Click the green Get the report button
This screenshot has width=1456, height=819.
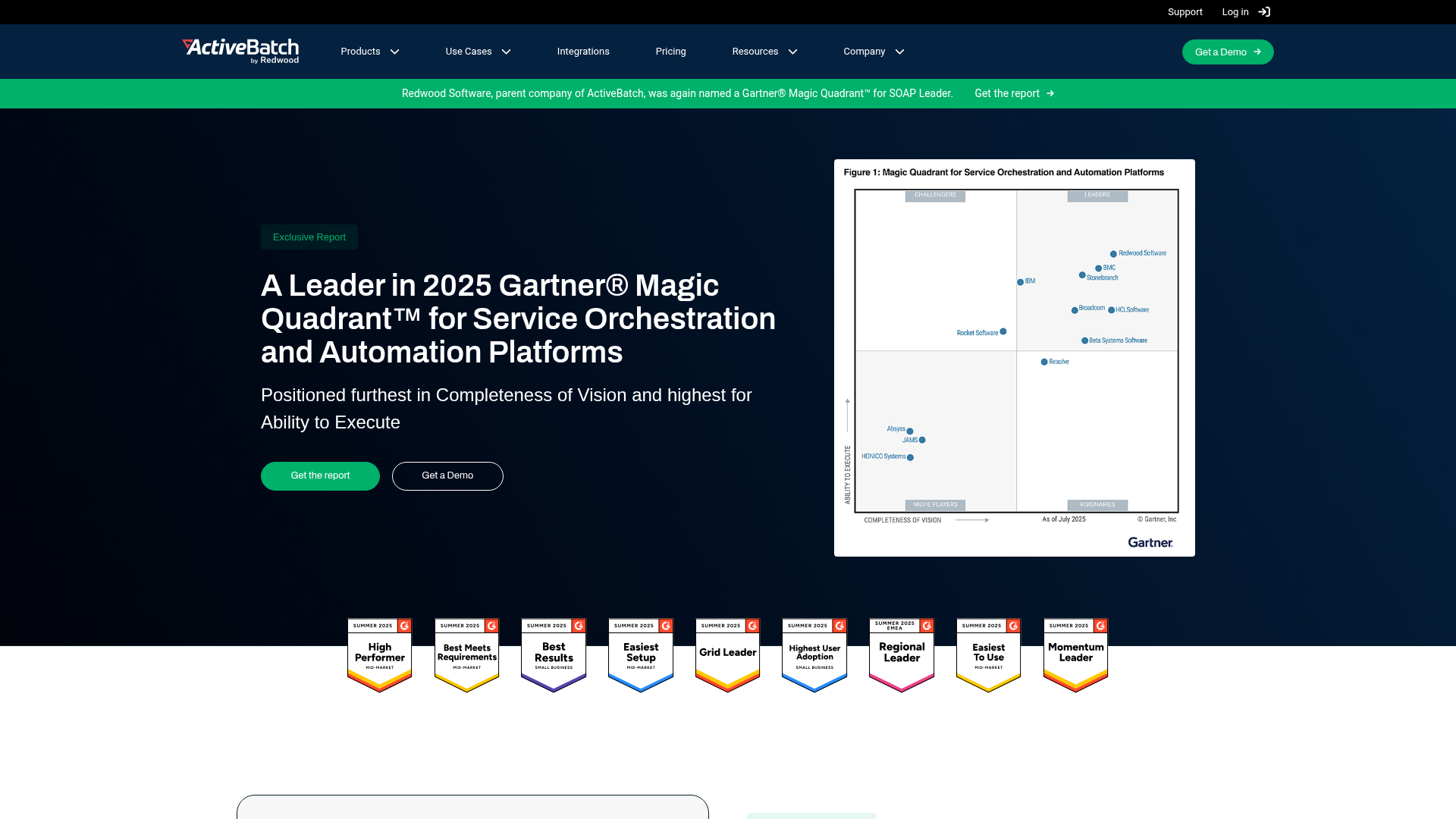click(319, 475)
